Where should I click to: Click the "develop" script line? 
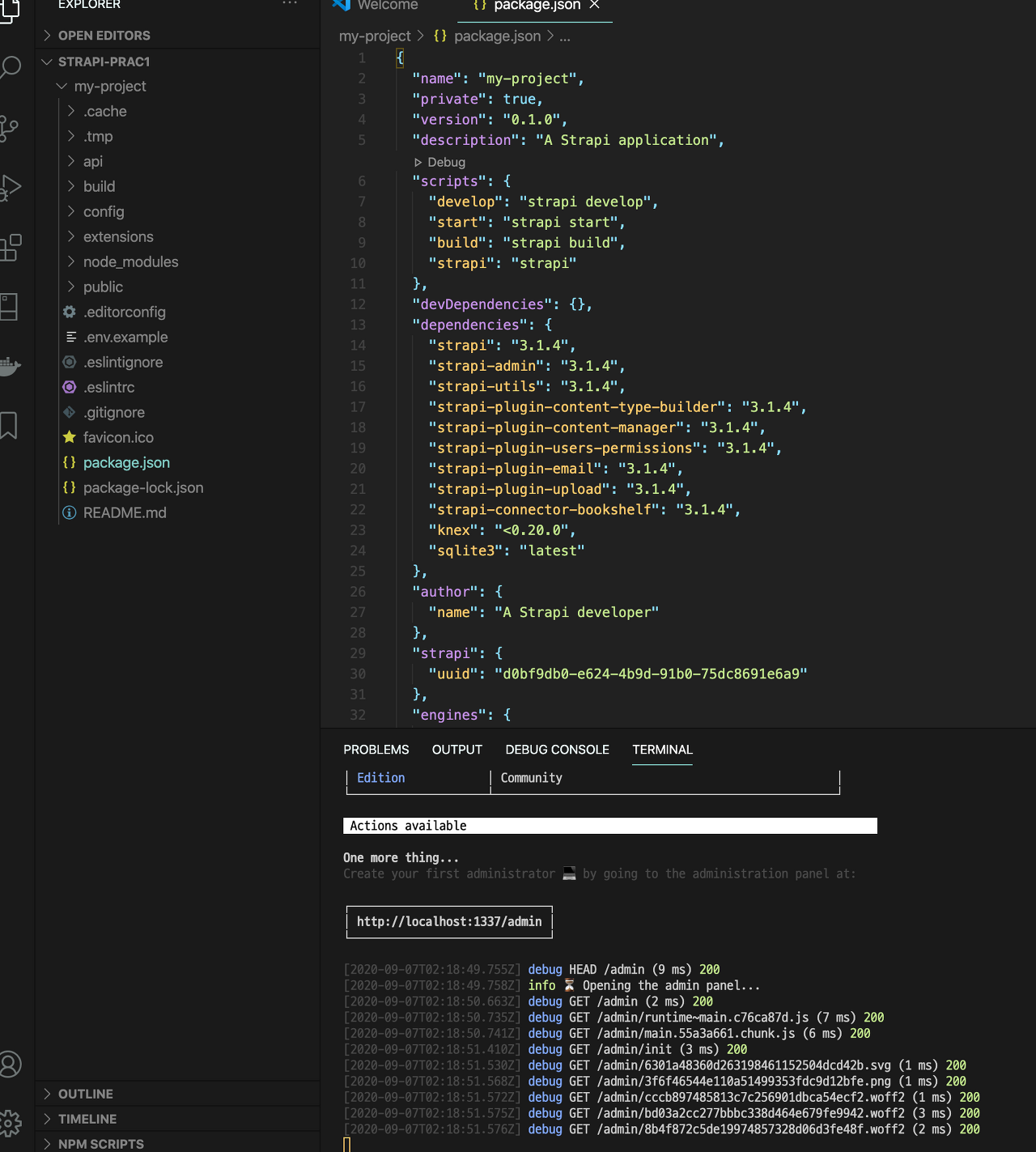click(x=543, y=202)
